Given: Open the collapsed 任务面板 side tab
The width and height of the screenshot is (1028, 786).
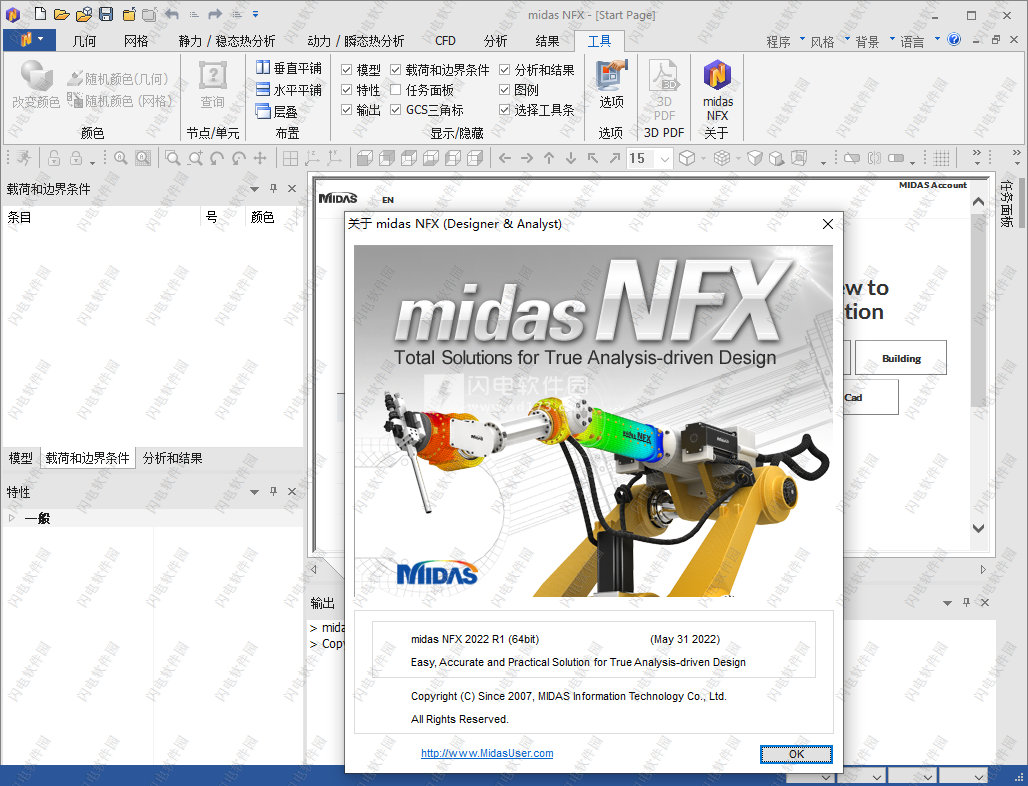Looking at the screenshot, I should (x=1006, y=203).
